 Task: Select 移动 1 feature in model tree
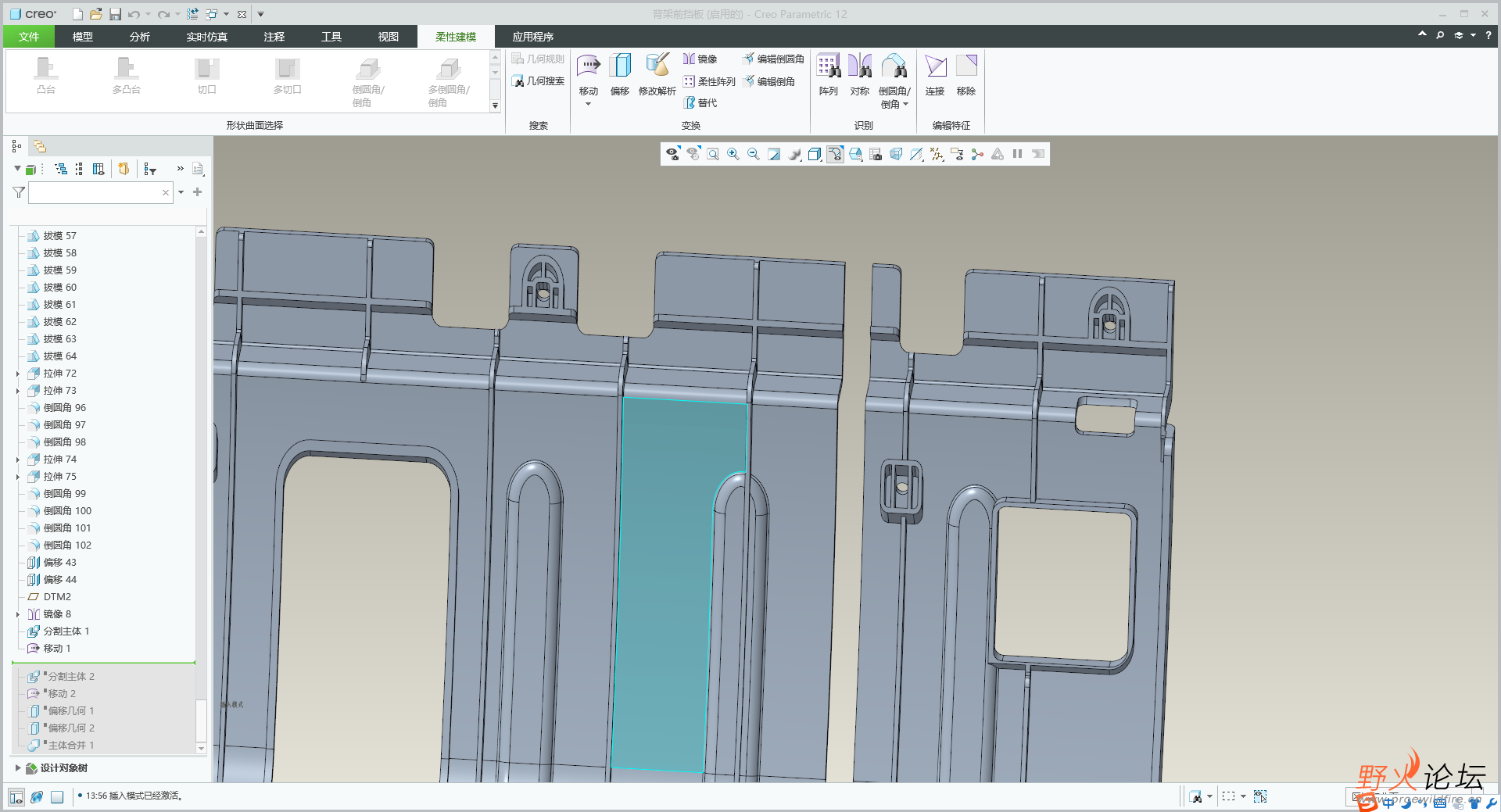57,649
